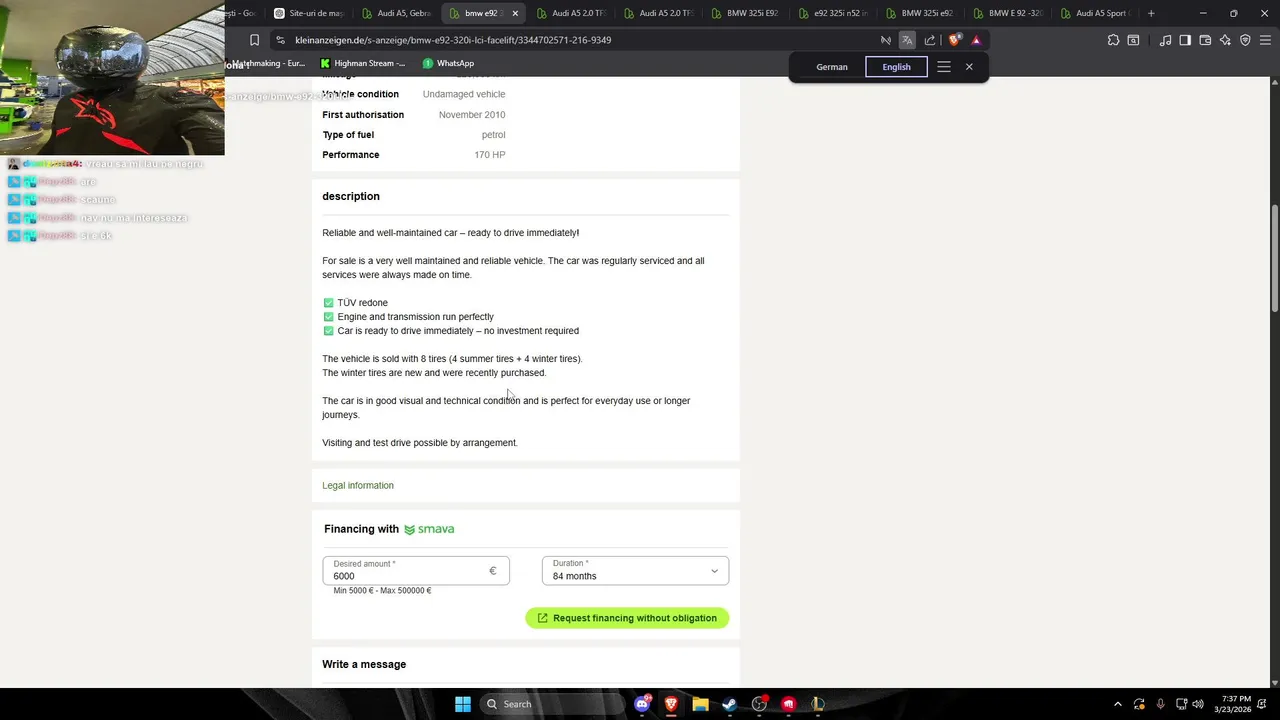Click the music note media control icon
1280x720 pixels.
[1165, 40]
